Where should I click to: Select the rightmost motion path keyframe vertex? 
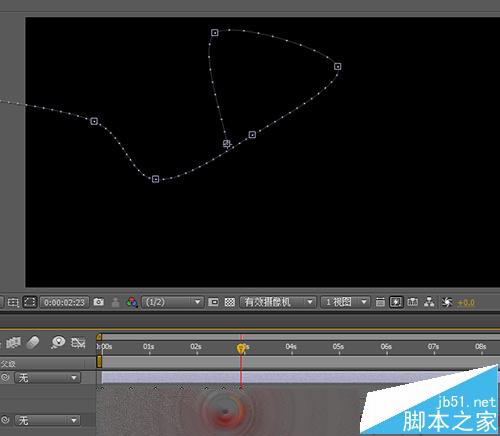point(338,67)
